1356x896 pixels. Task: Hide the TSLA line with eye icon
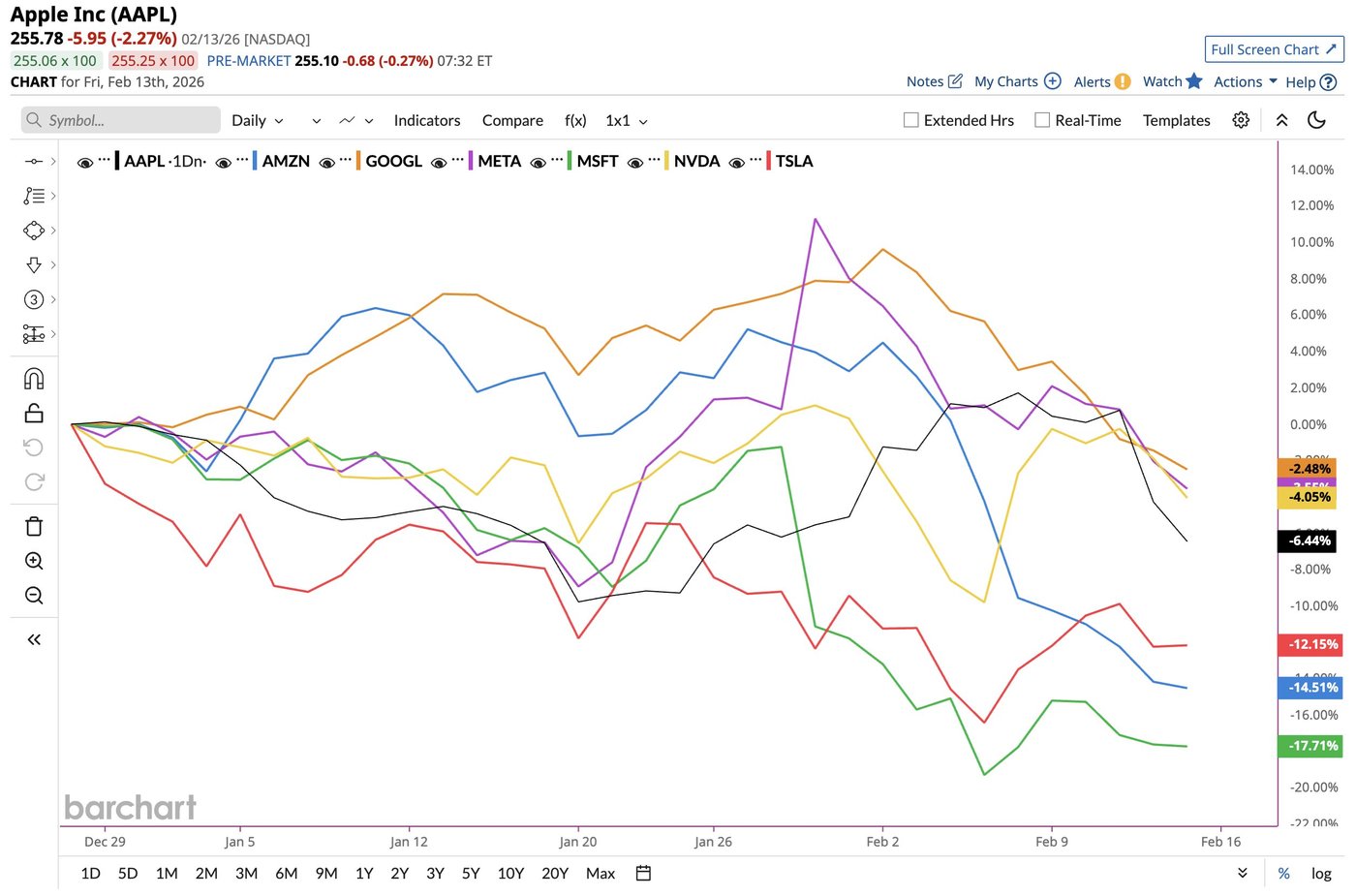click(737, 163)
